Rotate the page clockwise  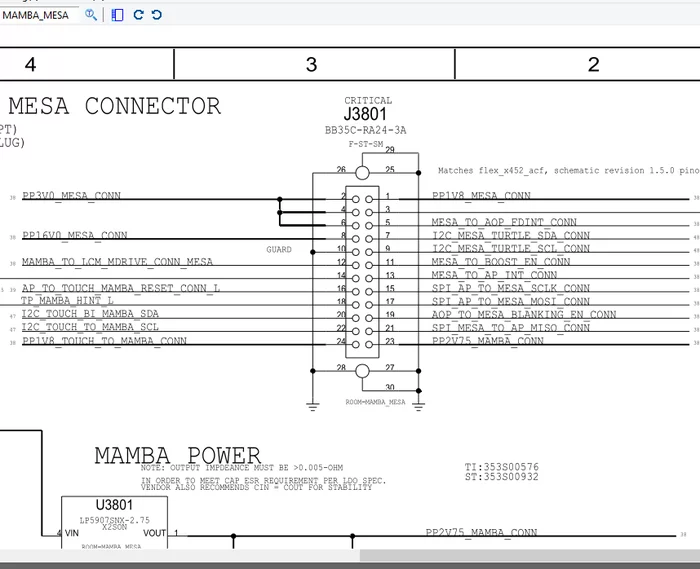tap(138, 15)
